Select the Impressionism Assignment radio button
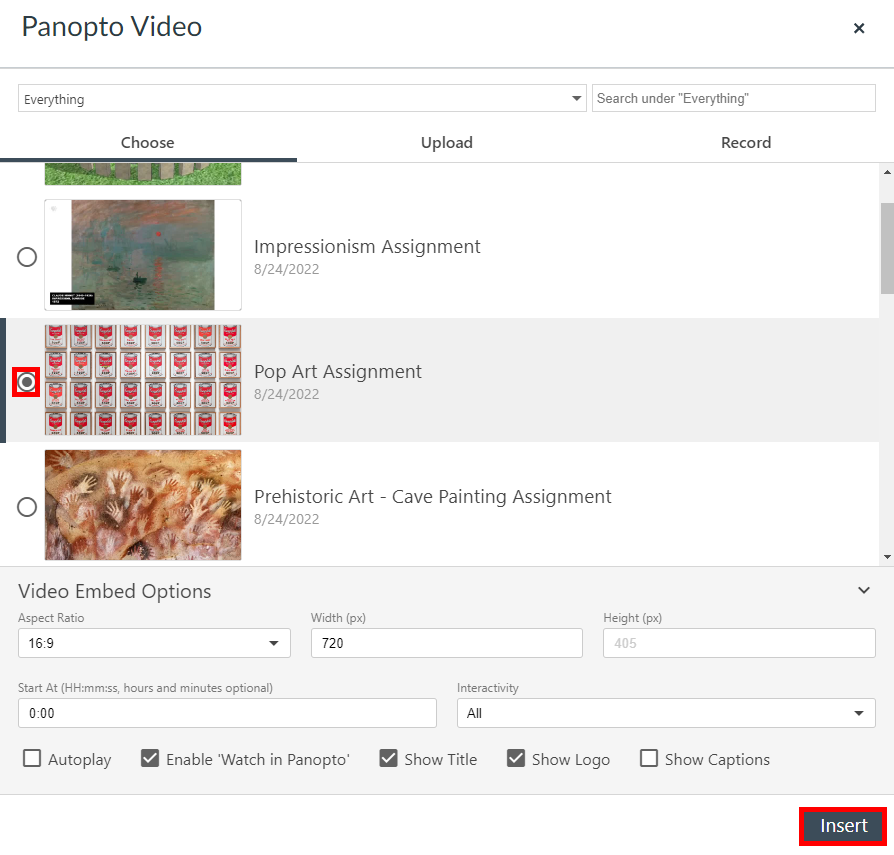 26,257
